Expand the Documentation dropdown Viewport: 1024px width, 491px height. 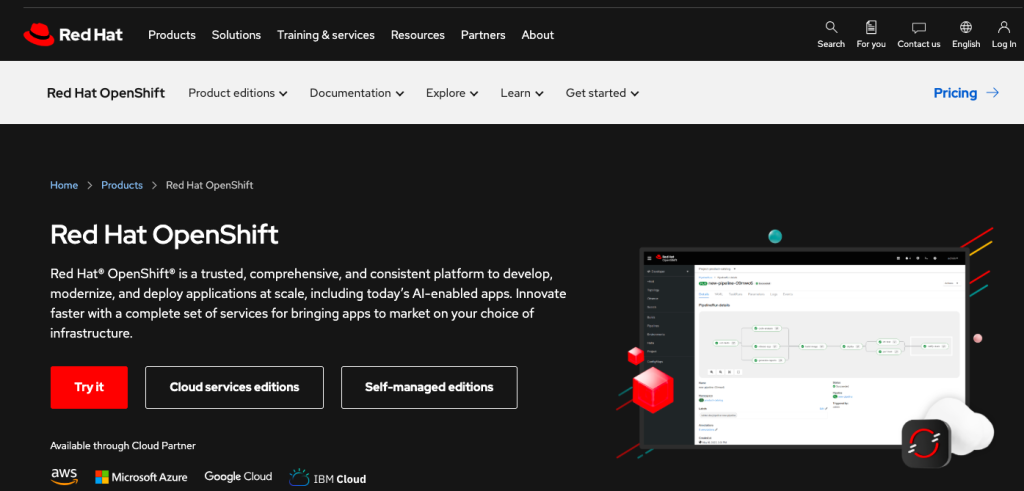(x=357, y=93)
